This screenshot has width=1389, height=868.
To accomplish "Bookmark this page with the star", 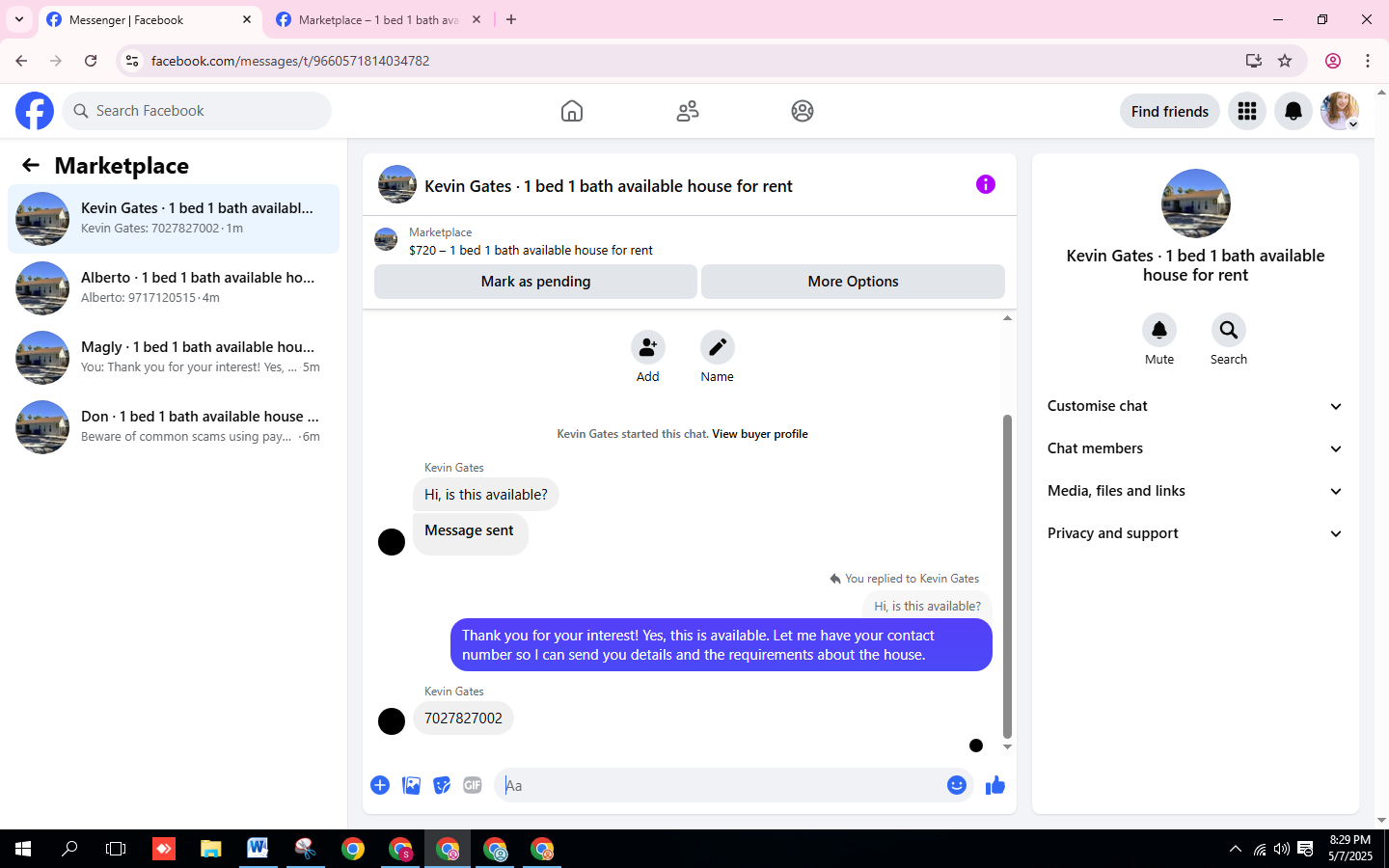I will click(x=1285, y=61).
